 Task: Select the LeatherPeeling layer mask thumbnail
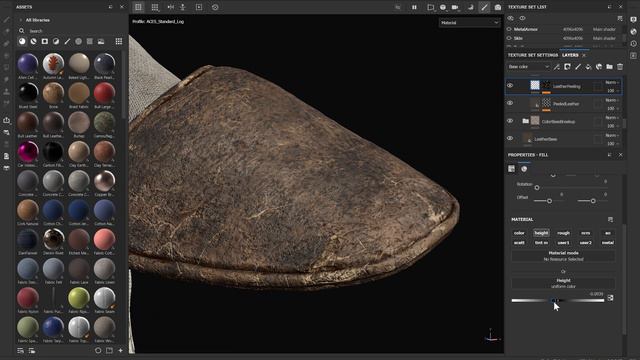coord(546,85)
